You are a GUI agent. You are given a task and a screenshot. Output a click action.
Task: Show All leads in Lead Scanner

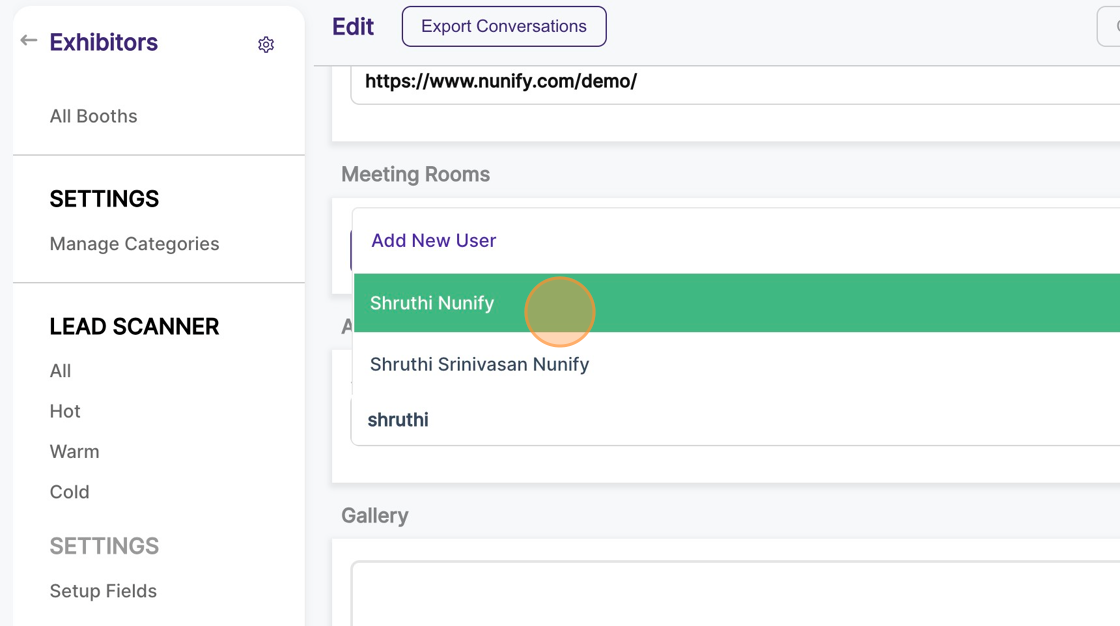click(61, 371)
